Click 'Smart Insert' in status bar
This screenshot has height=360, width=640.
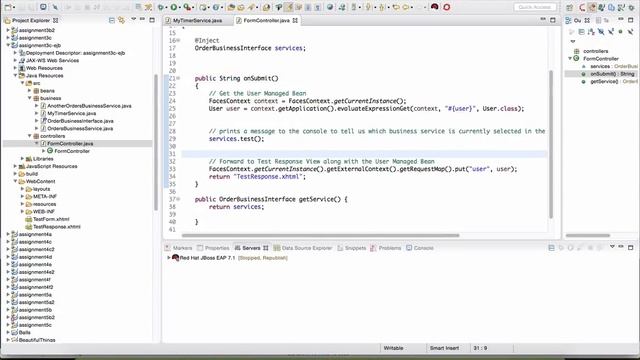pyautogui.click(x=444, y=348)
